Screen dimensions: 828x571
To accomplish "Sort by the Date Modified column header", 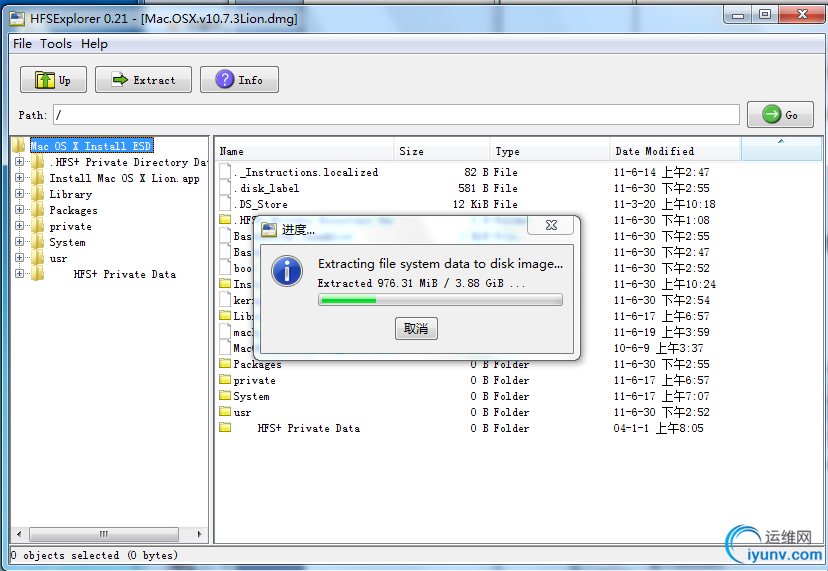I will coord(675,151).
